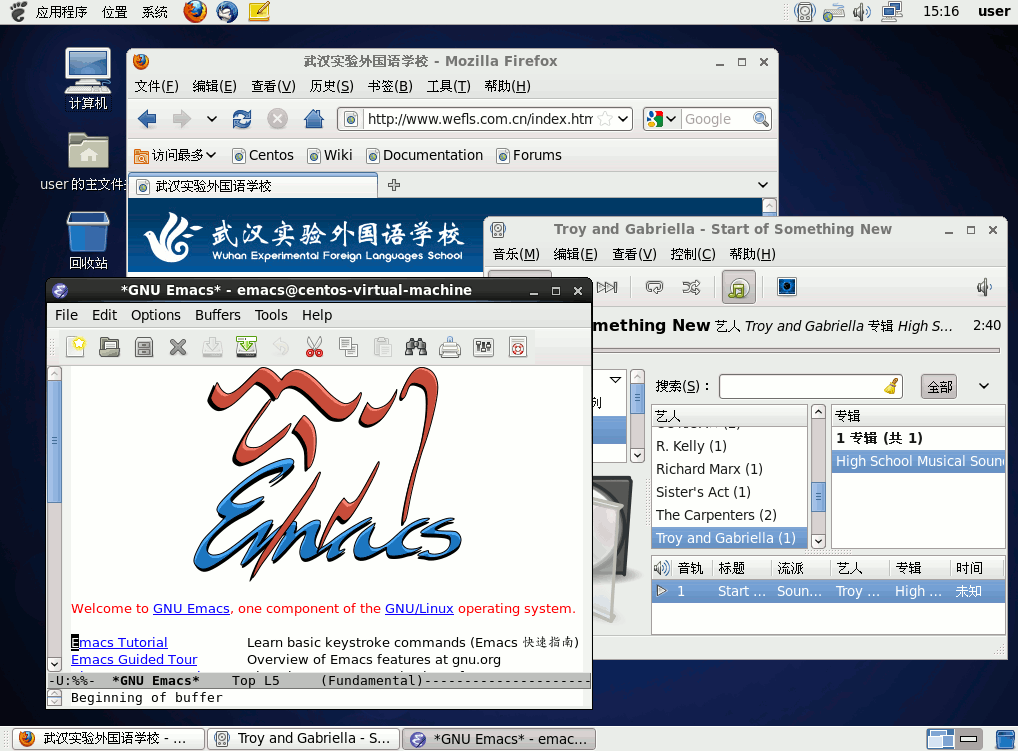Expand the search options arrow beside 全部
1018x751 pixels.
tap(984, 386)
